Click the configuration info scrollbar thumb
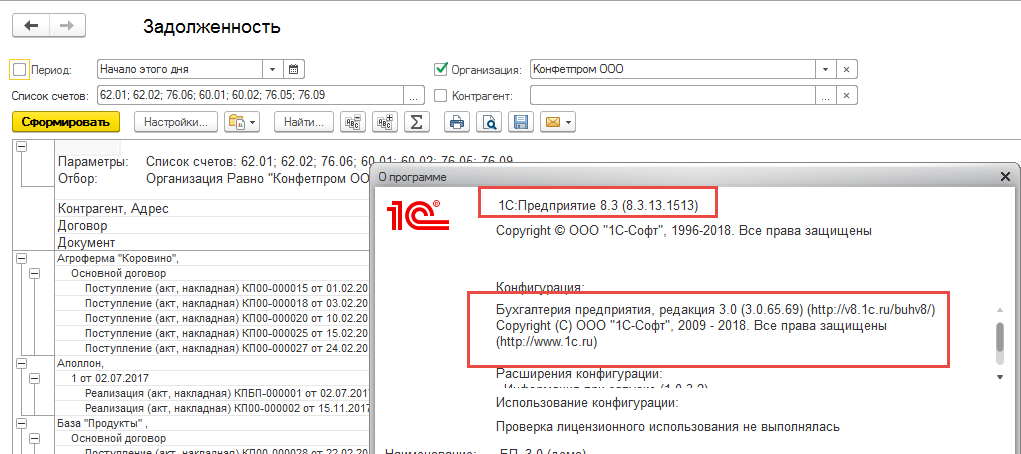This screenshot has width=1021, height=454. point(1000,336)
